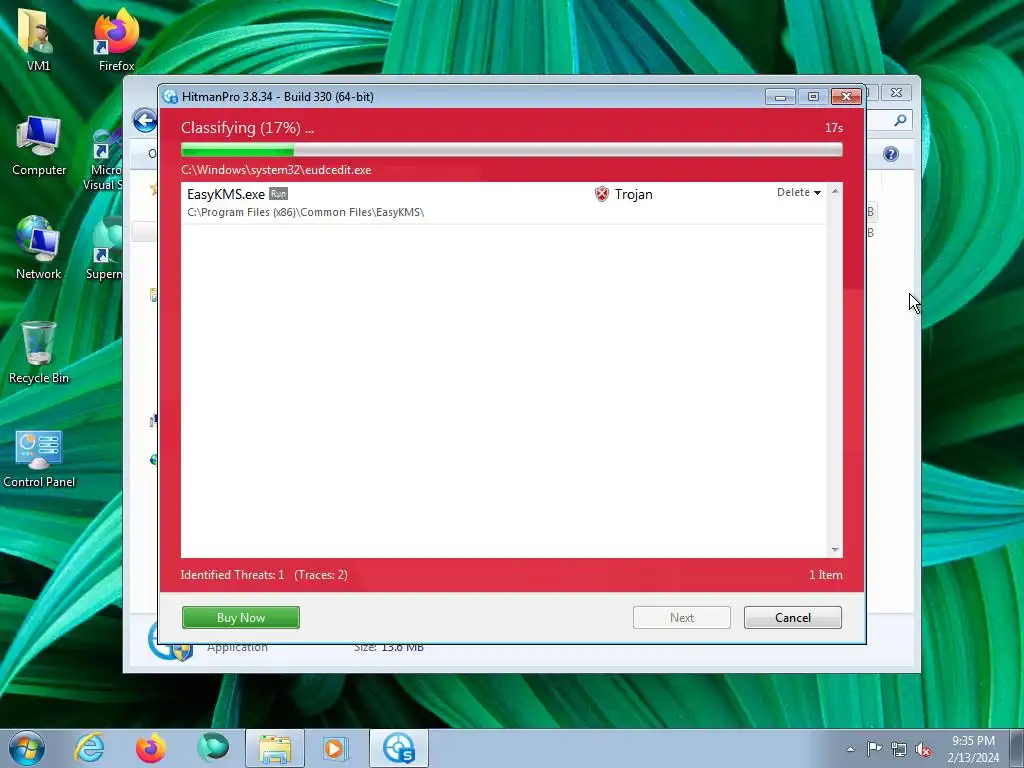Click the scan progress bar
1024x768 pixels.
point(512,151)
